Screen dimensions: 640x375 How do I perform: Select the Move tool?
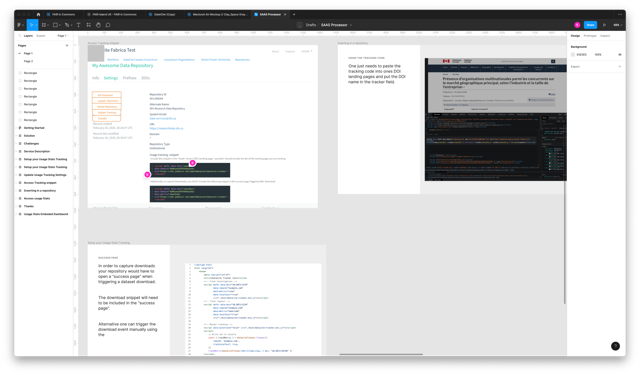click(31, 25)
